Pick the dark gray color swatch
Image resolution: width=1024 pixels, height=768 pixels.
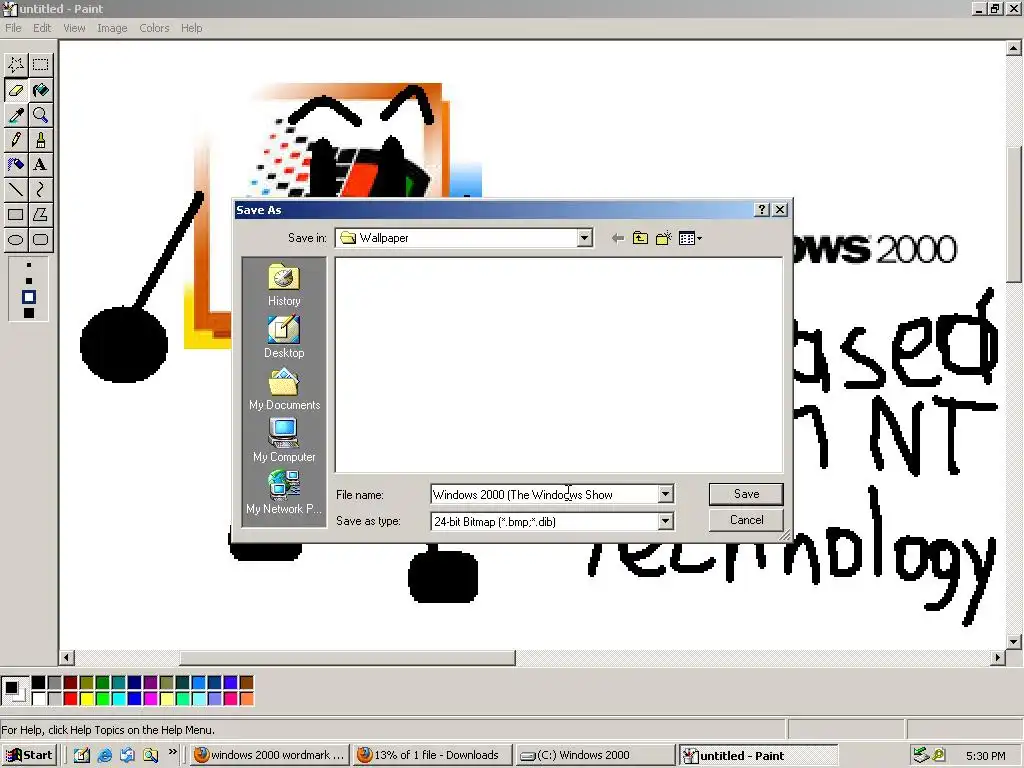[54, 683]
